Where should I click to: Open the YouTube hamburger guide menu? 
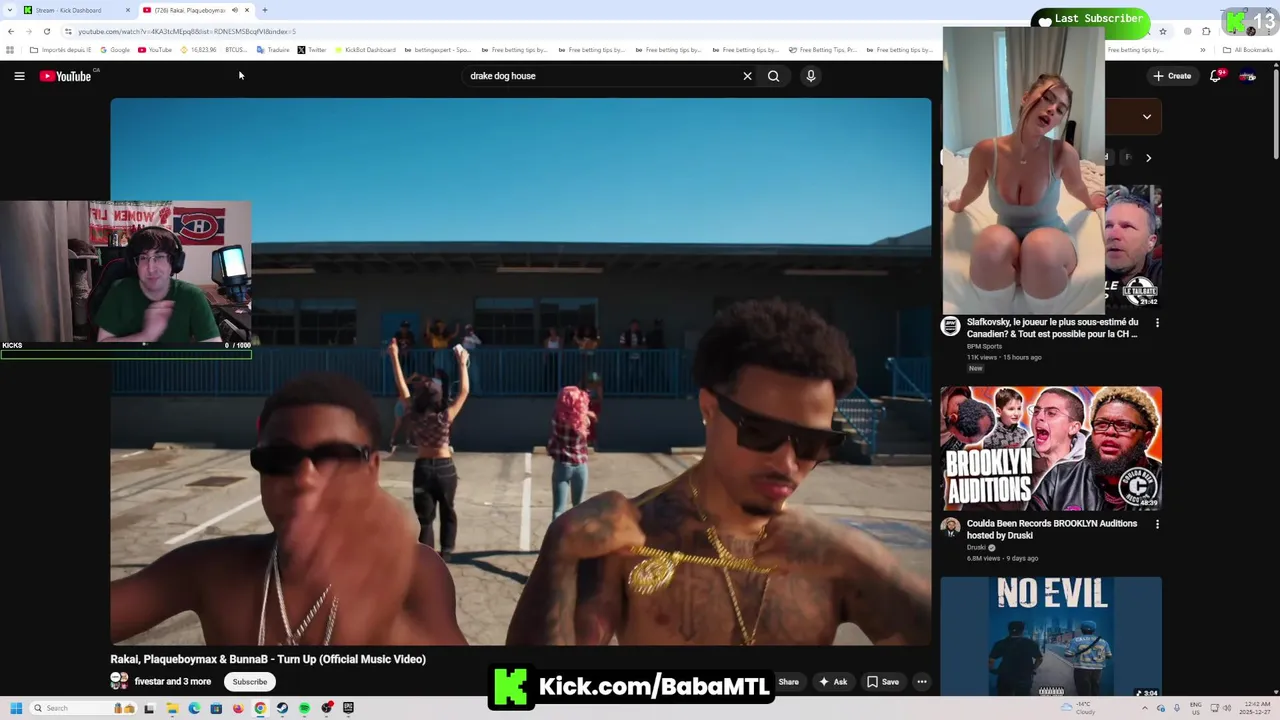19,76
